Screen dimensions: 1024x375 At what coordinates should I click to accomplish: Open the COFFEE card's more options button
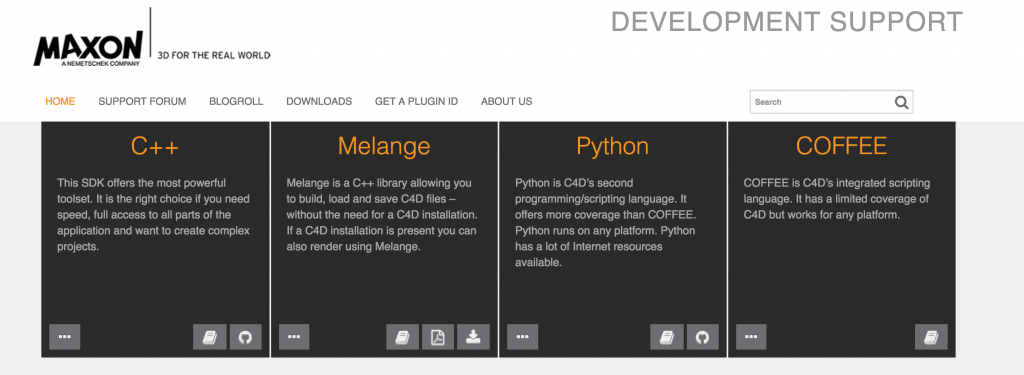(751, 337)
